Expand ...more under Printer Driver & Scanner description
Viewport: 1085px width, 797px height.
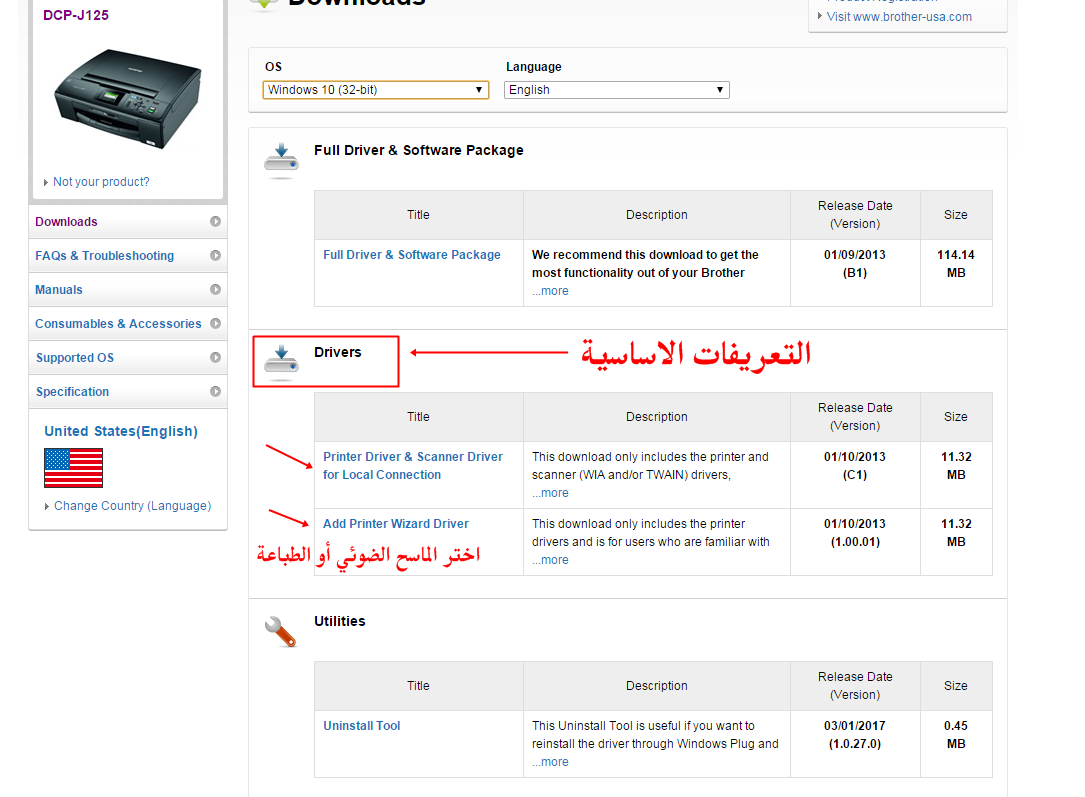550,493
